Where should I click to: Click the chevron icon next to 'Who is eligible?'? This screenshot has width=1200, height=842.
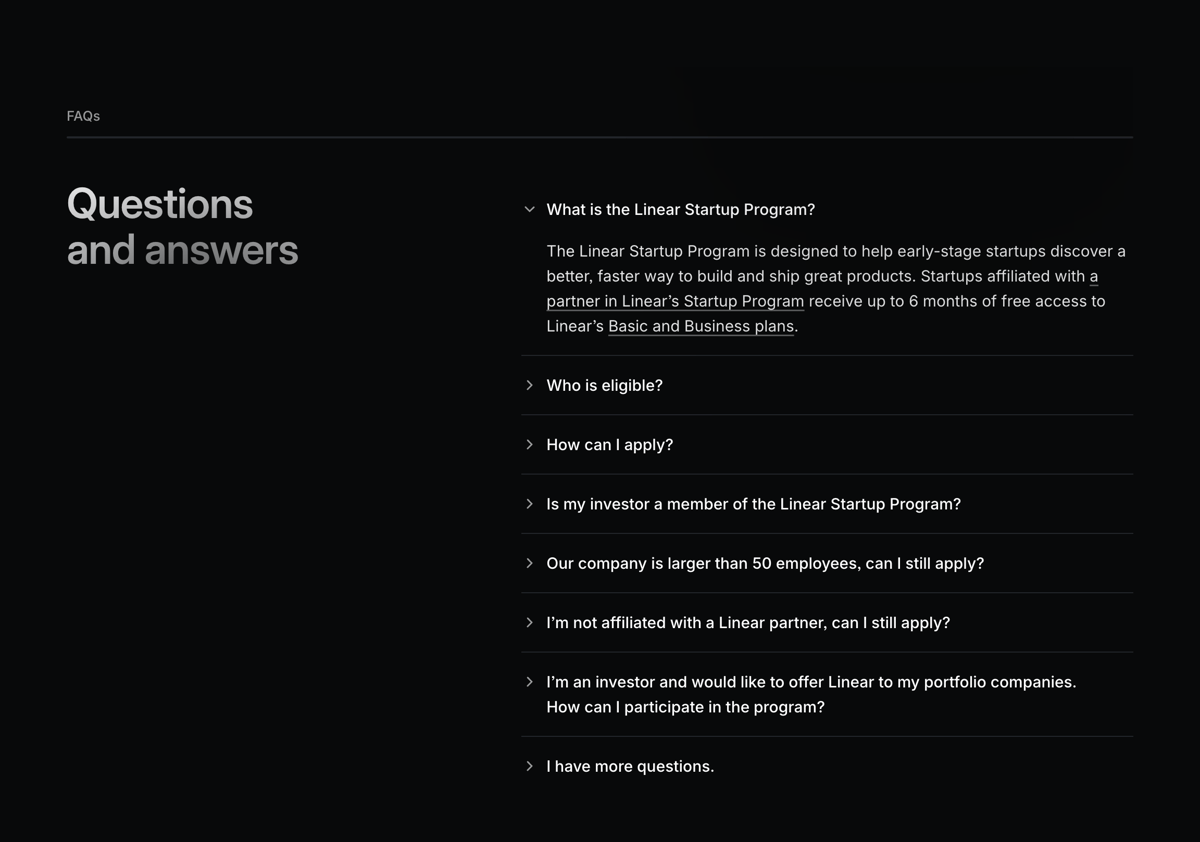(x=529, y=385)
